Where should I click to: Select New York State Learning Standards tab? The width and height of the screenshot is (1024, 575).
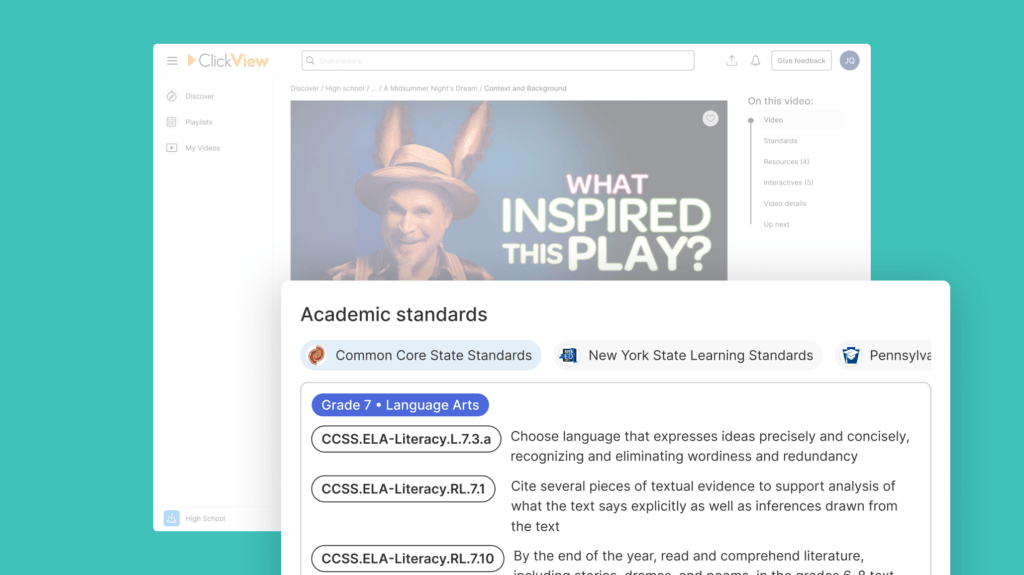688,355
